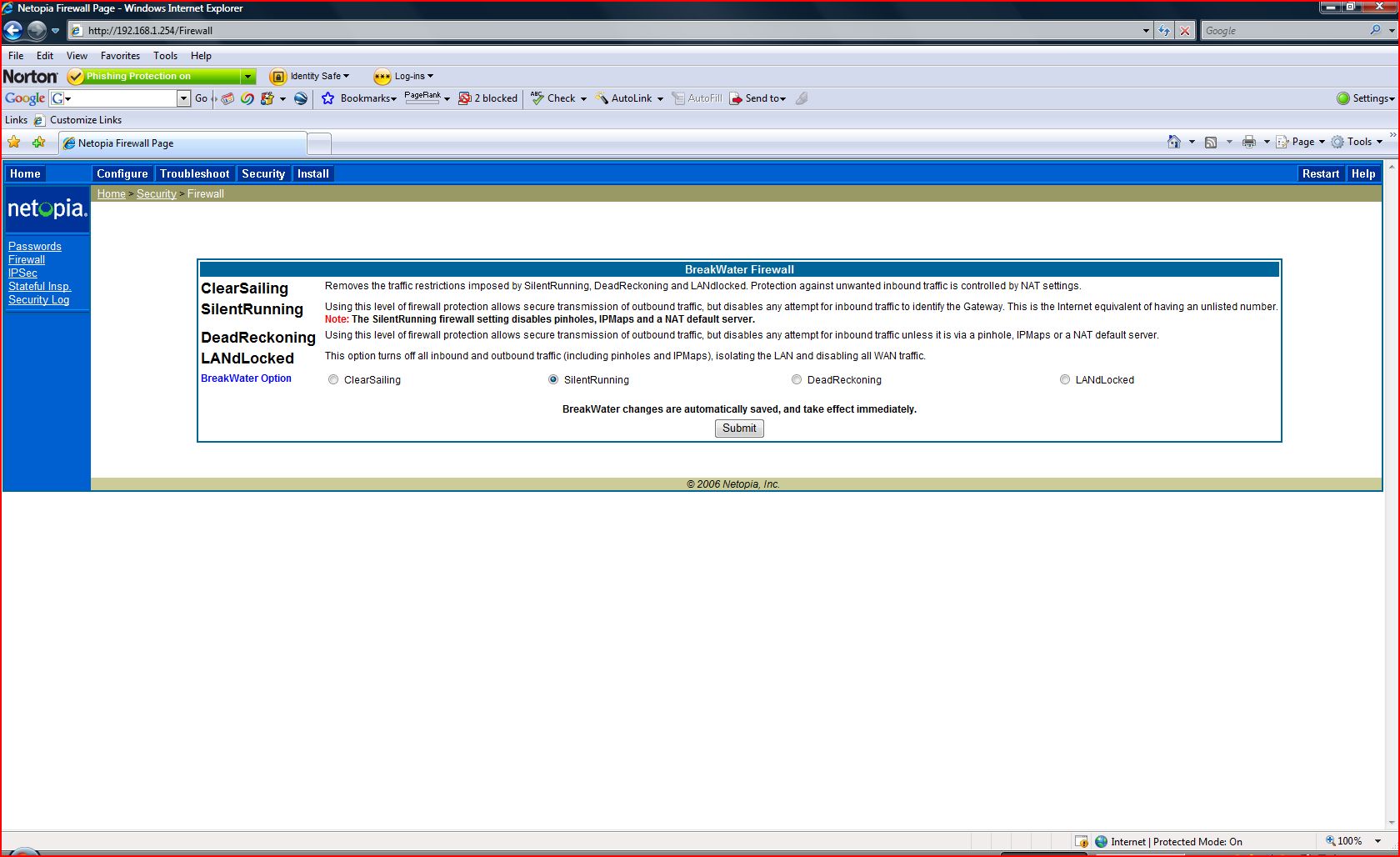Viewport: 1400px width, 857px height.
Task: Select the LANdLocked radio button
Action: (1065, 379)
